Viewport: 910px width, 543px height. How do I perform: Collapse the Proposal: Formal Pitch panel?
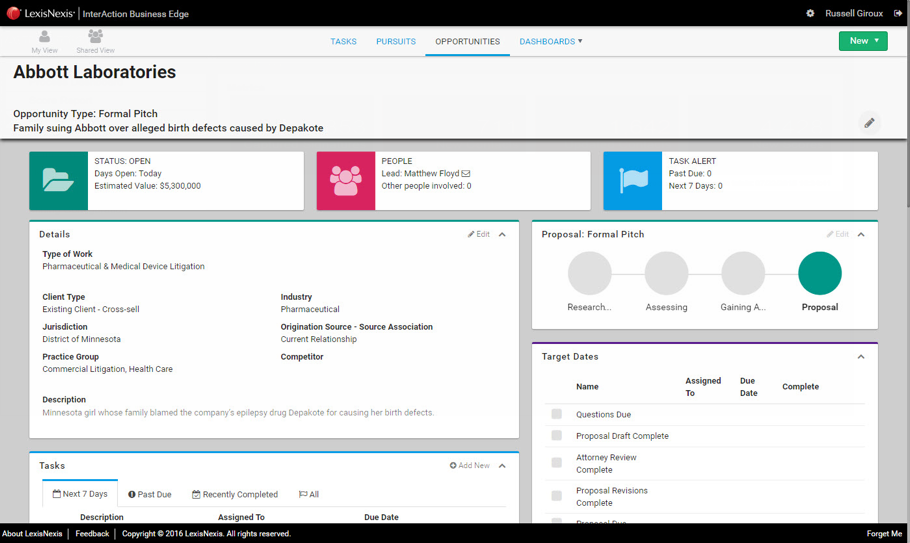861,234
